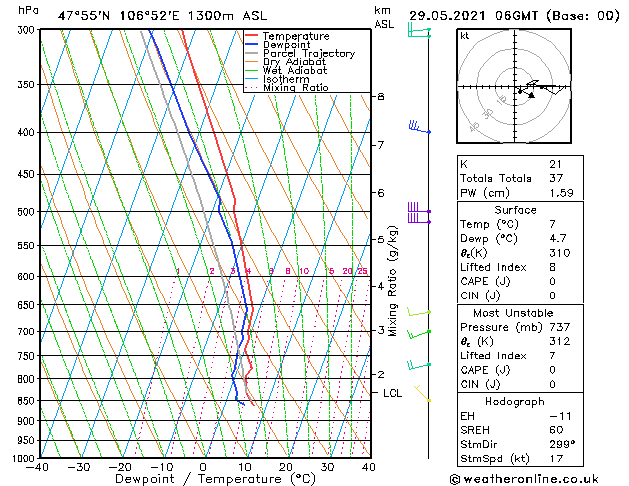Click the "kt" label in the hodograph
629x486 pixels.
465,36
